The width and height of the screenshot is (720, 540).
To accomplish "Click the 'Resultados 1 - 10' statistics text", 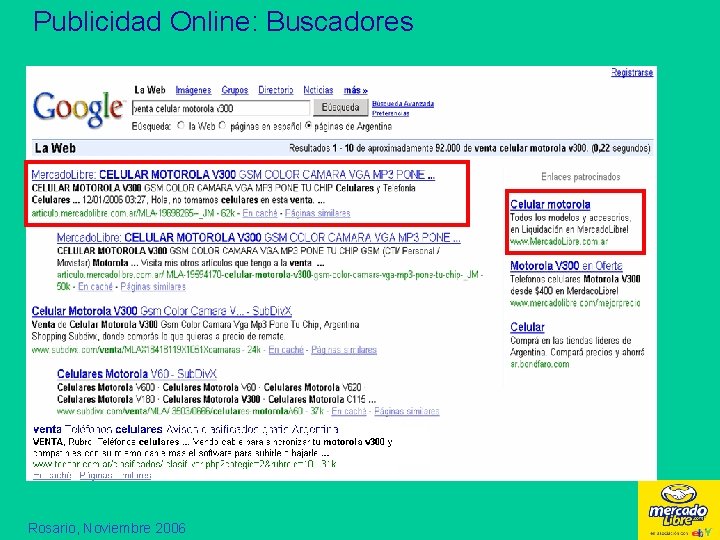I will [x=470, y=148].
